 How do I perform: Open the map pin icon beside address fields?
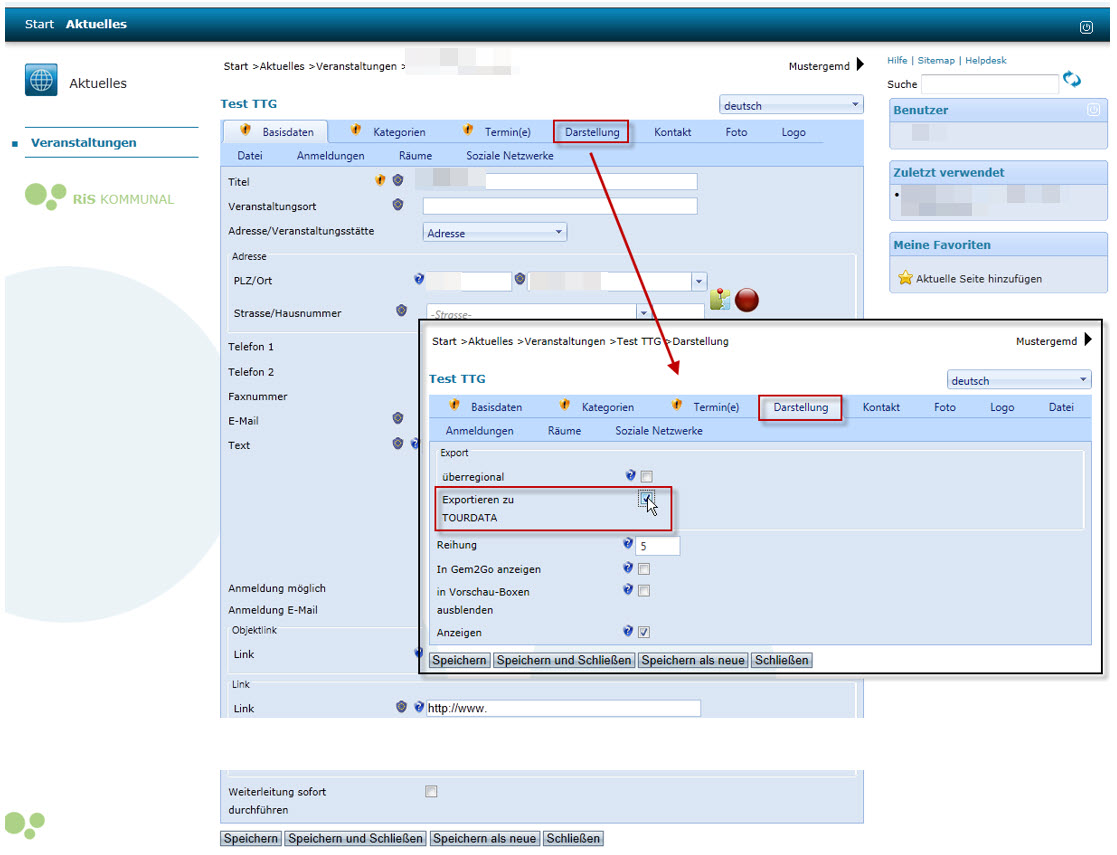[719, 299]
